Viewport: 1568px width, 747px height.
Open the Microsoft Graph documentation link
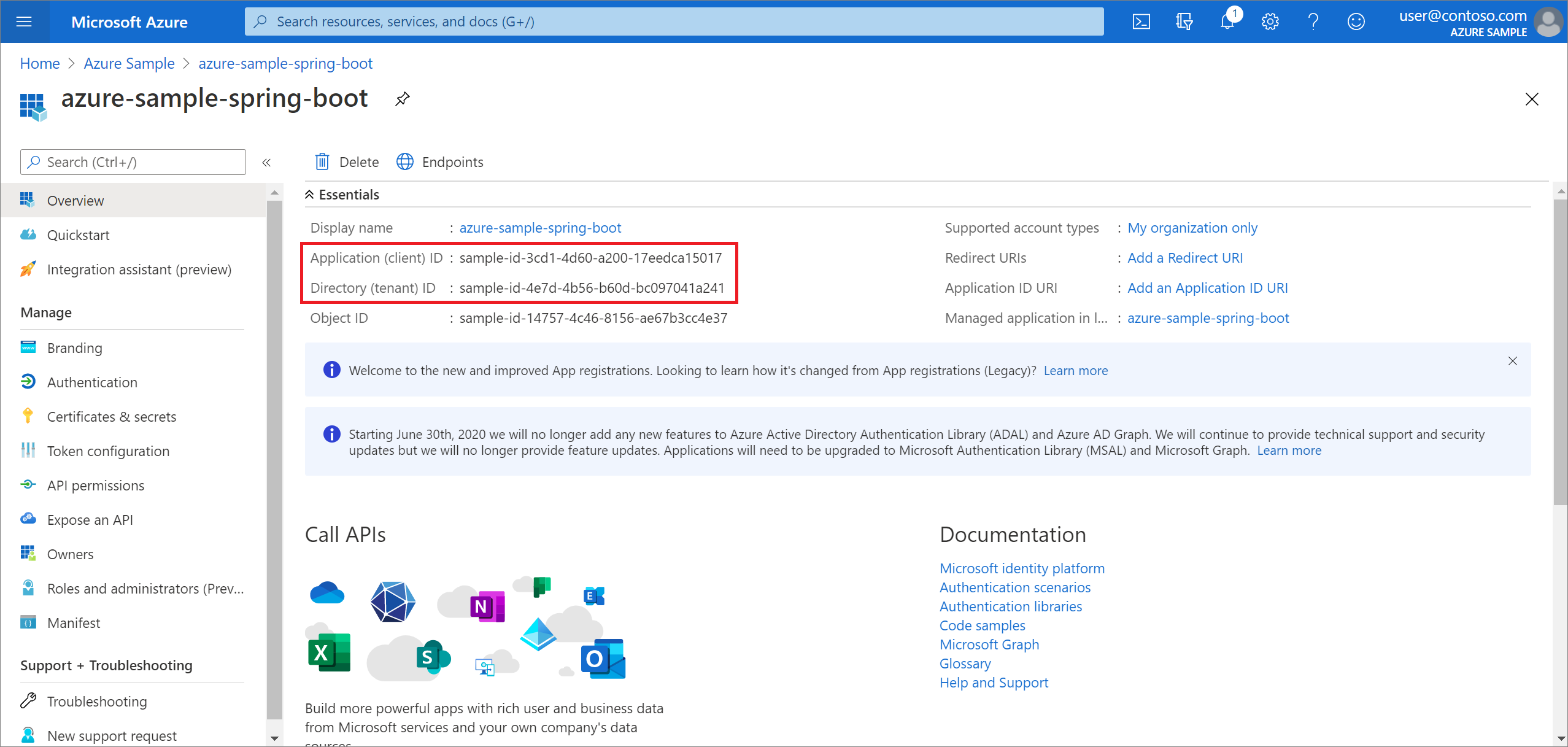[x=989, y=644]
